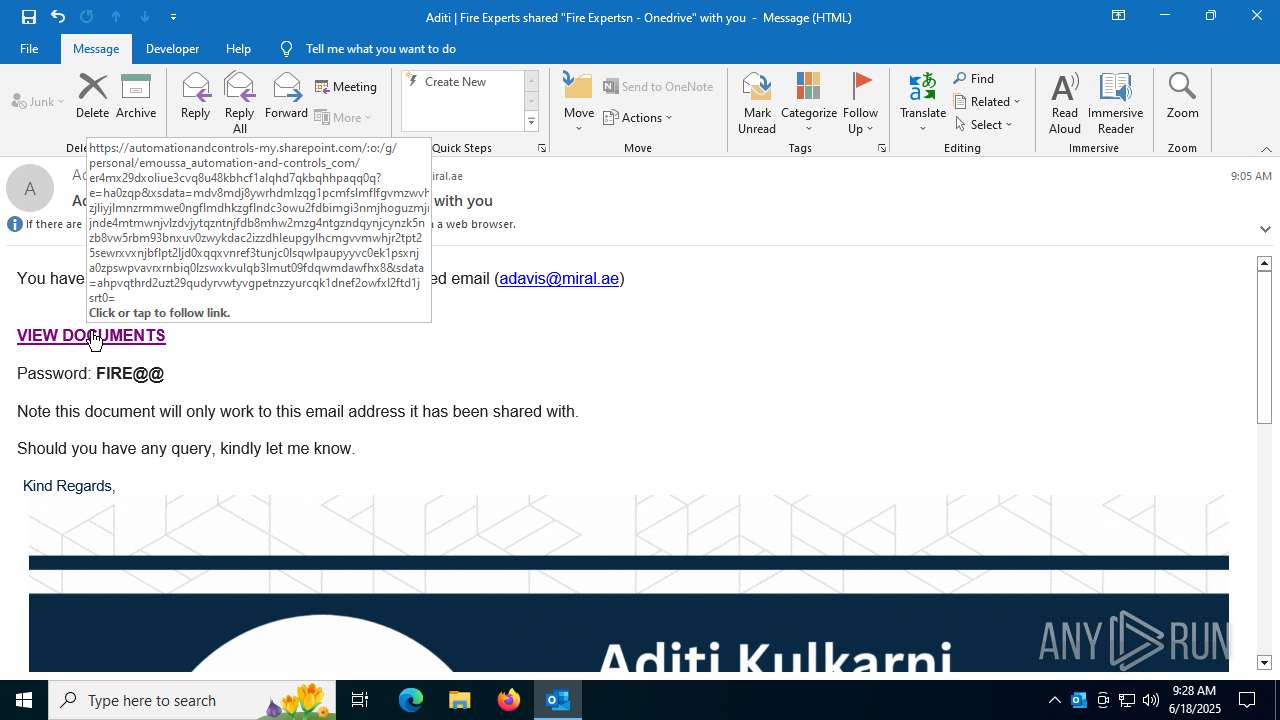1280x720 pixels.
Task: Delete the message with Delete icon
Action: 92,97
